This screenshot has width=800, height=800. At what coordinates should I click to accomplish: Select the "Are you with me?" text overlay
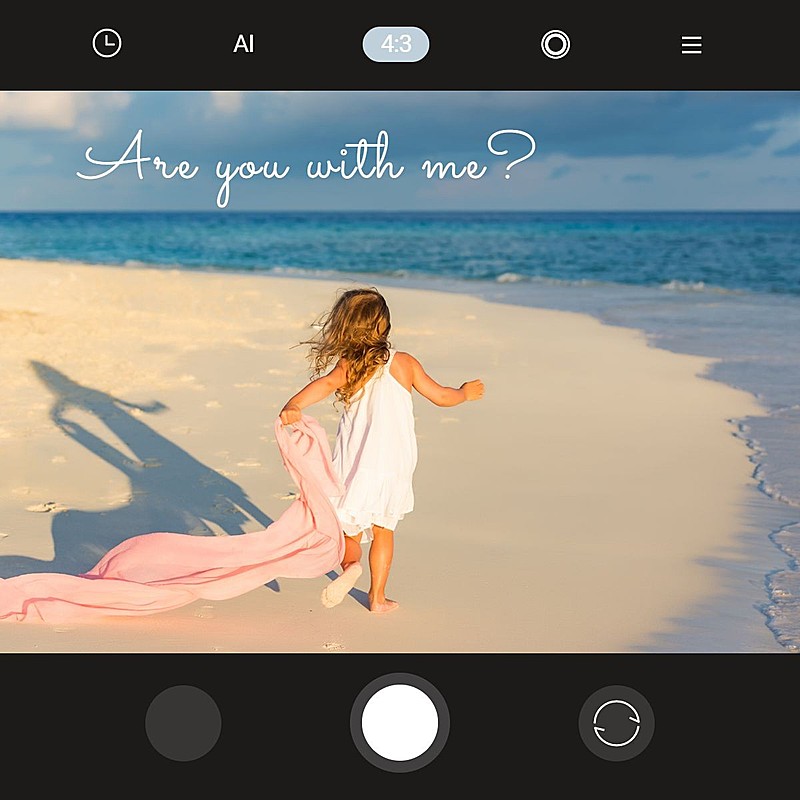305,162
